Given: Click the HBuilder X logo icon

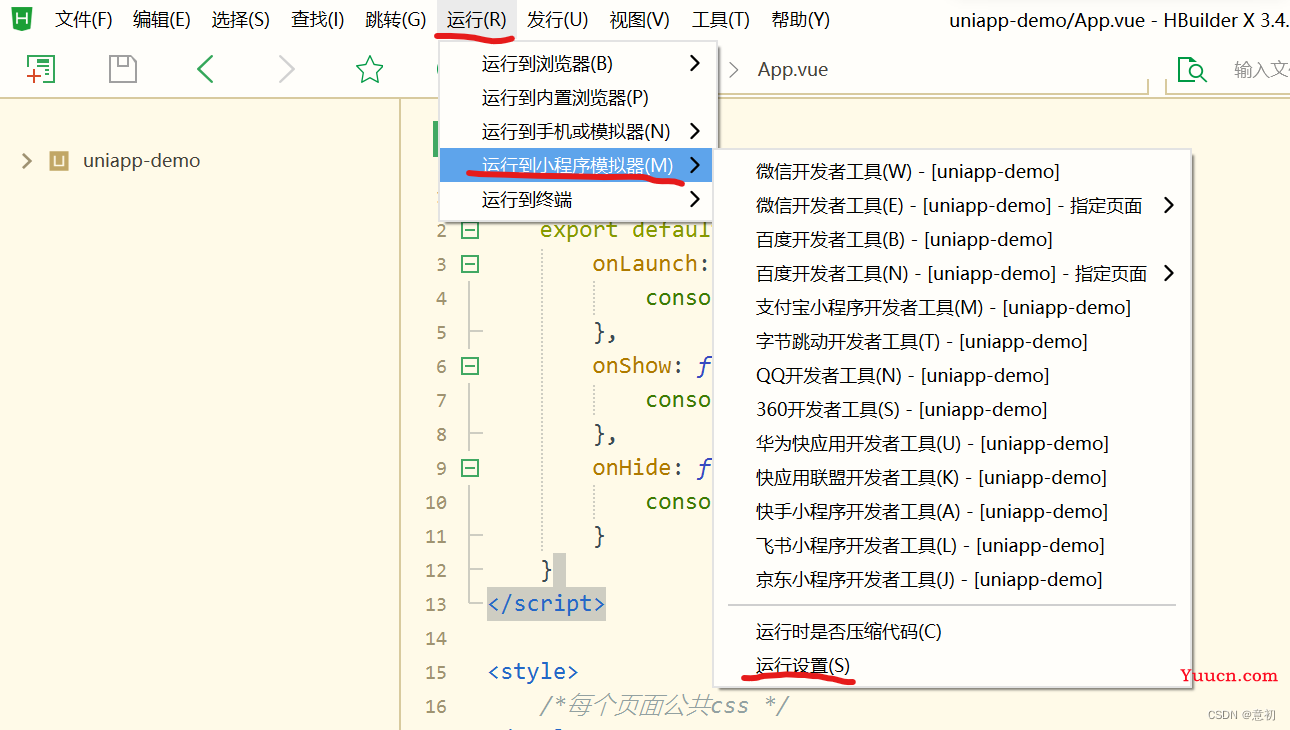Looking at the screenshot, I should point(22,18).
